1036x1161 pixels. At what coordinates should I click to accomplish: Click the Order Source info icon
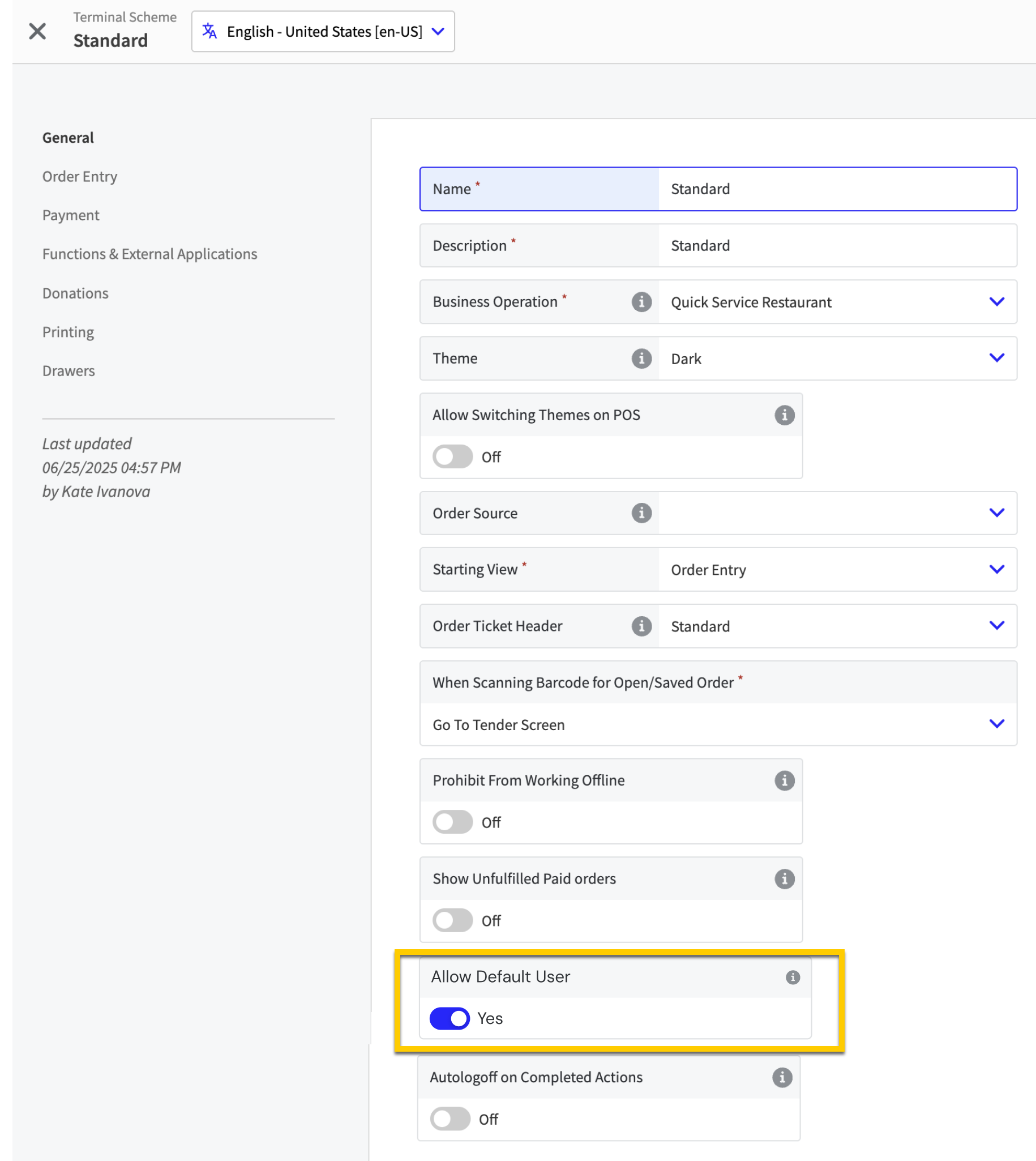pos(641,513)
